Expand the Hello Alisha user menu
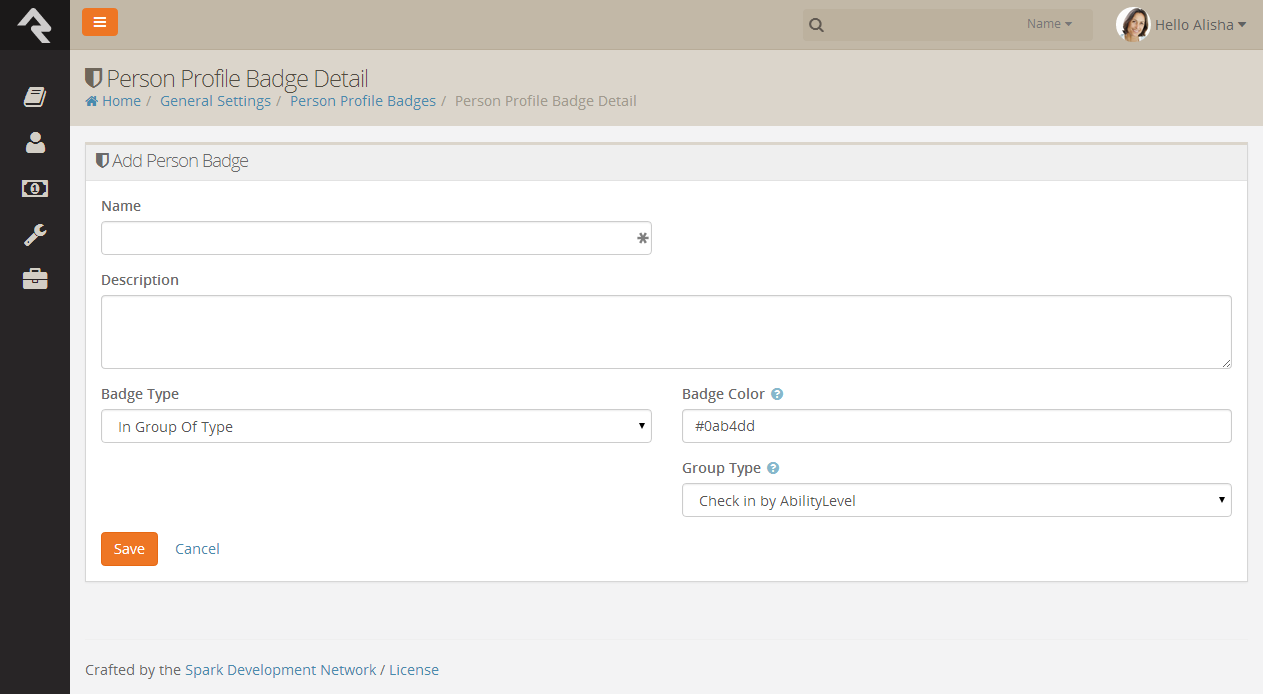The width and height of the screenshot is (1263, 694). (x=1200, y=25)
